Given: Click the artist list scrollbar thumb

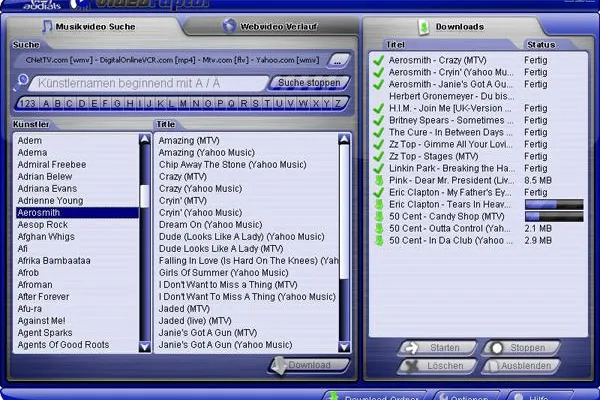Looking at the screenshot, I should 145,196.
